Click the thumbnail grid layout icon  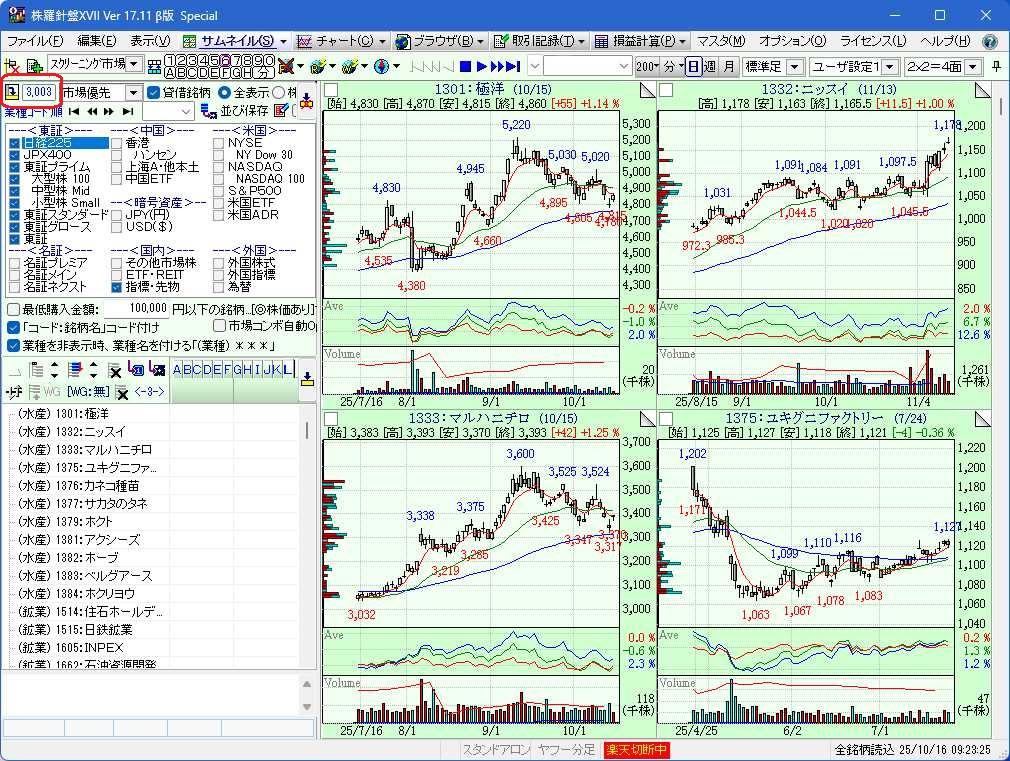(x=154, y=66)
